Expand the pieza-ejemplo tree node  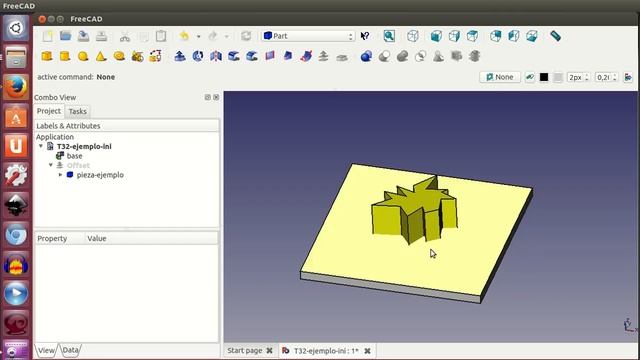60,175
